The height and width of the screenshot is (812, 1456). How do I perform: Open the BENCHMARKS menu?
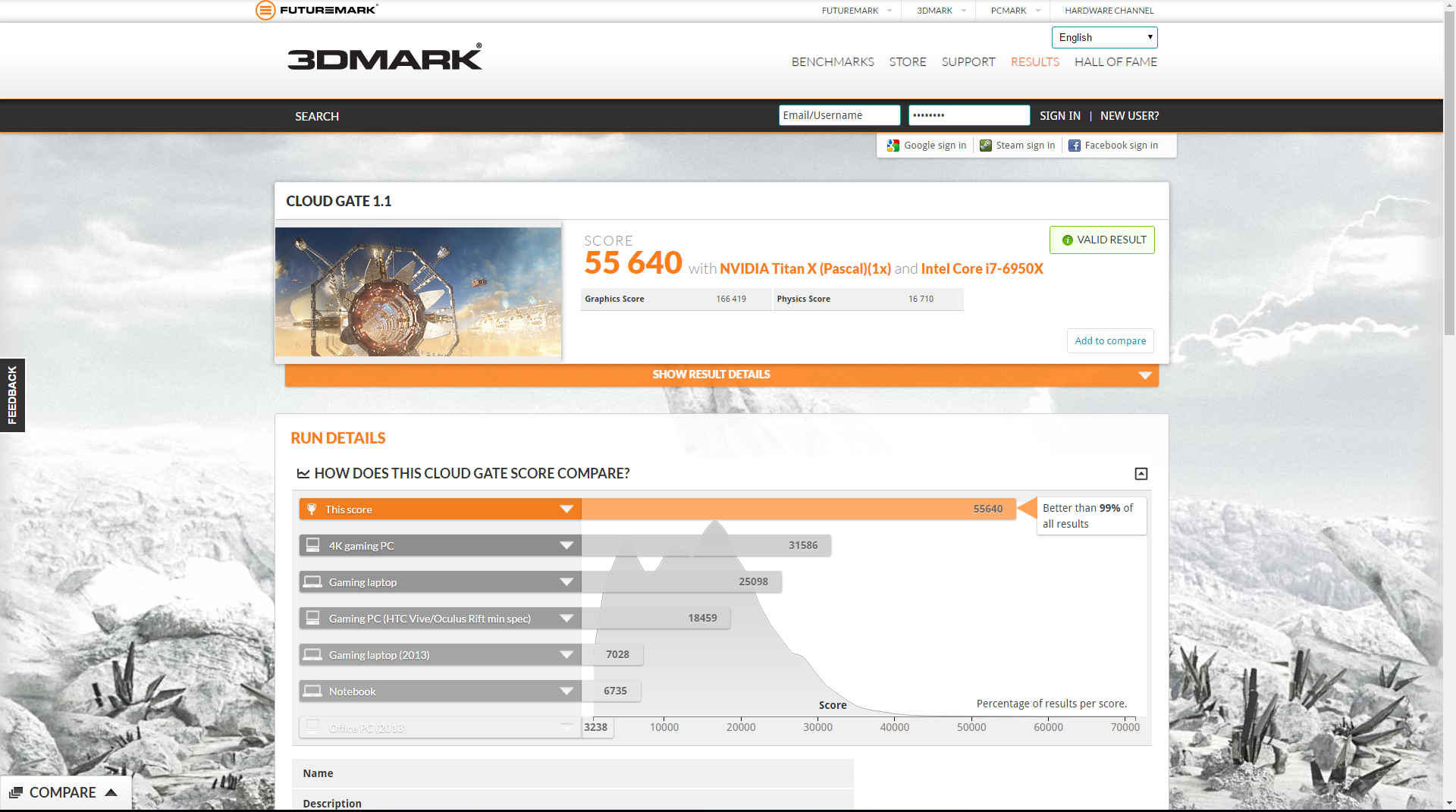[833, 62]
